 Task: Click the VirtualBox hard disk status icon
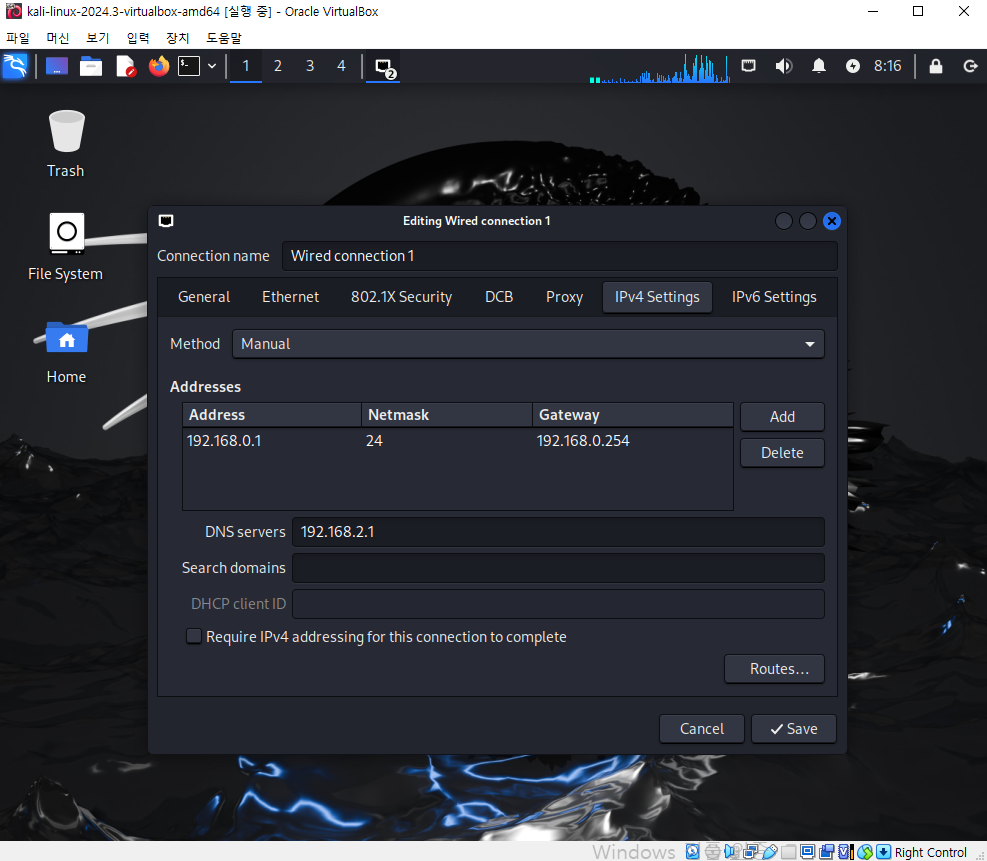click(x=692, y=852)
